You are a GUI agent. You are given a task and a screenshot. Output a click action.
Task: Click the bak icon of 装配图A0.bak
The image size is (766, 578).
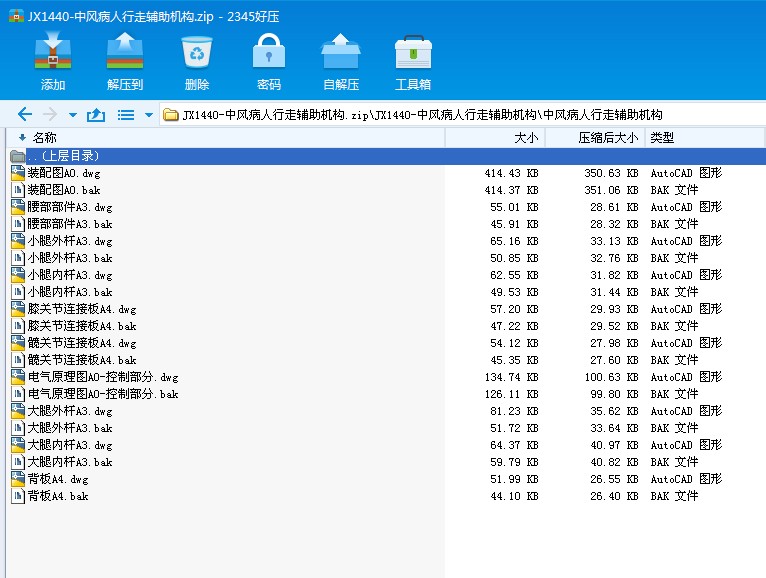(18, 190)
